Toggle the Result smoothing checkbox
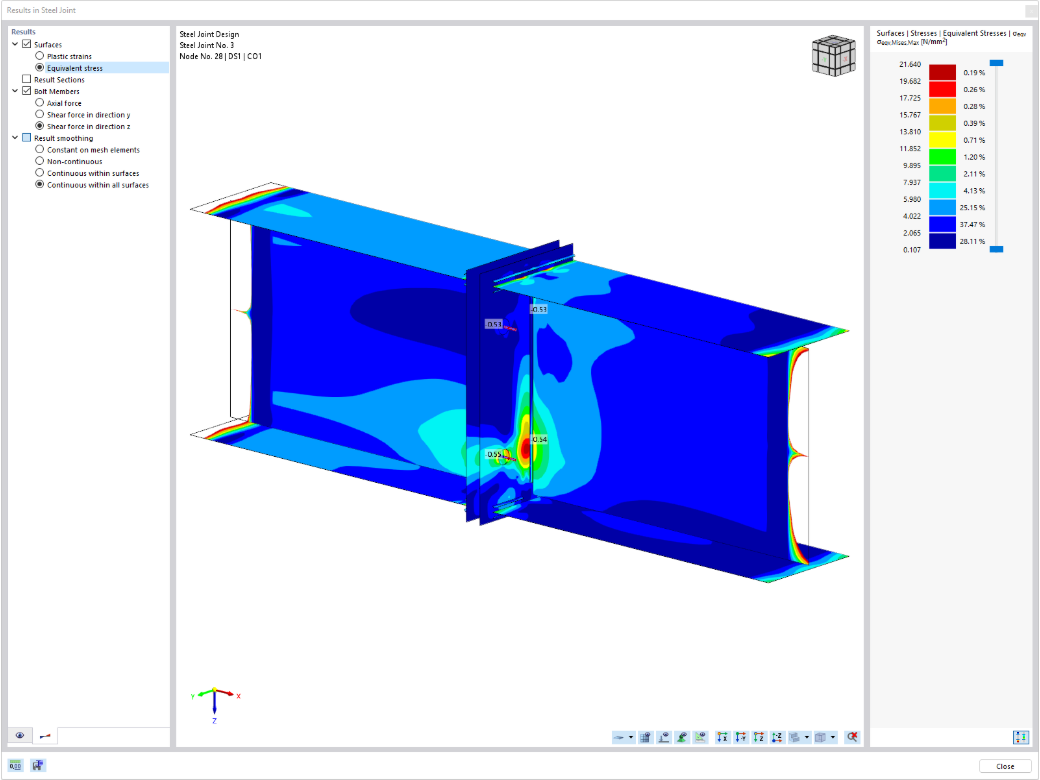The height and width of the screenshot is (780, 1040). [x=27, y=138]
